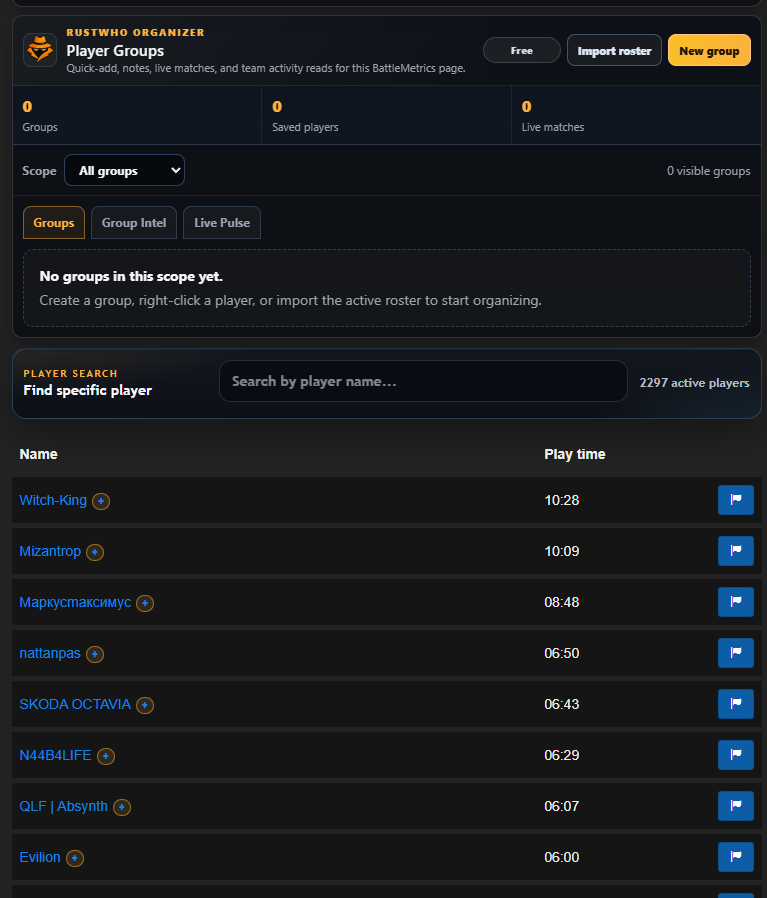Switch to the Live Pulse tab

222,222
